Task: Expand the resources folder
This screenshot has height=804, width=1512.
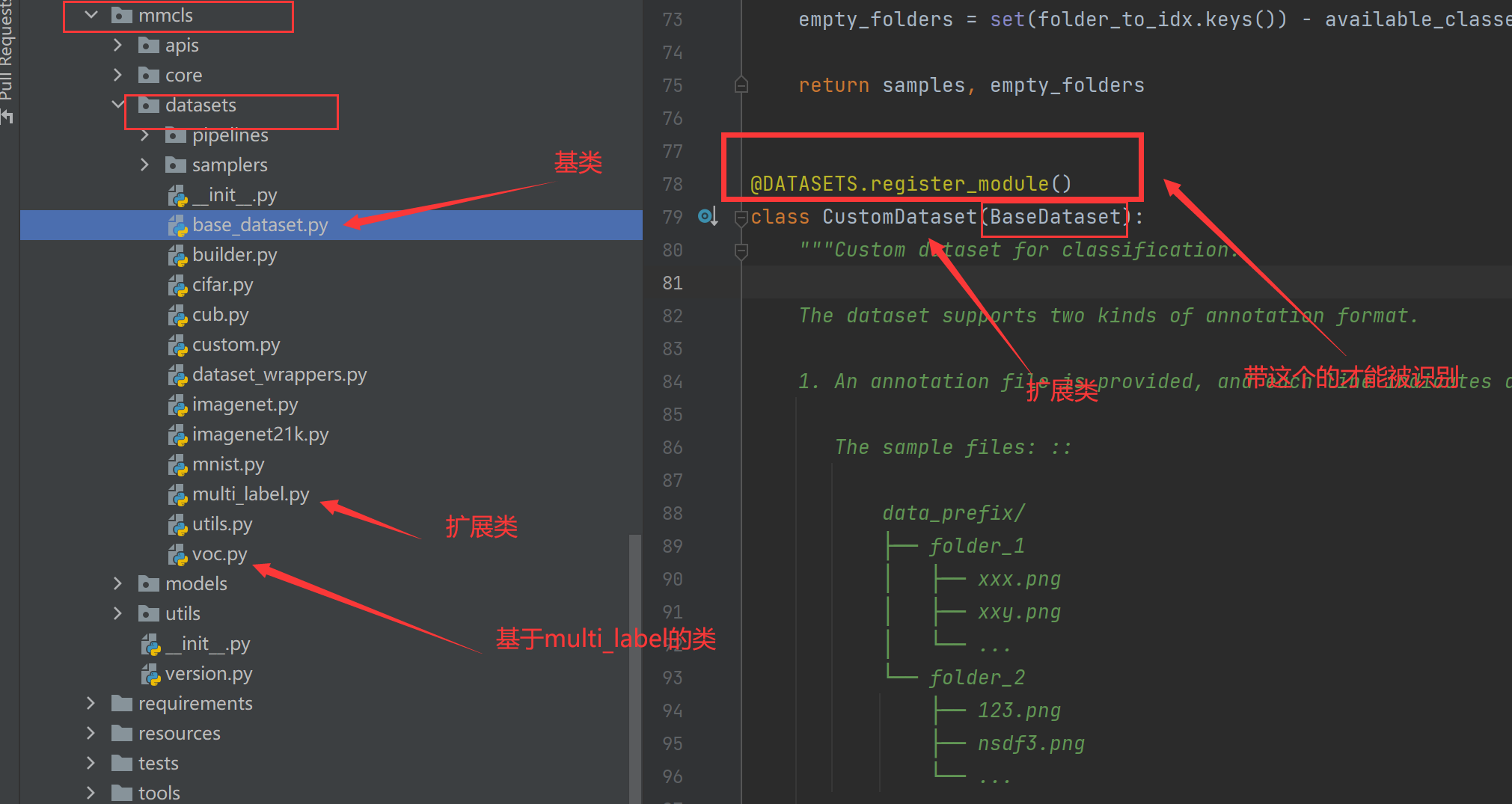Action: (x=91, y=733)
